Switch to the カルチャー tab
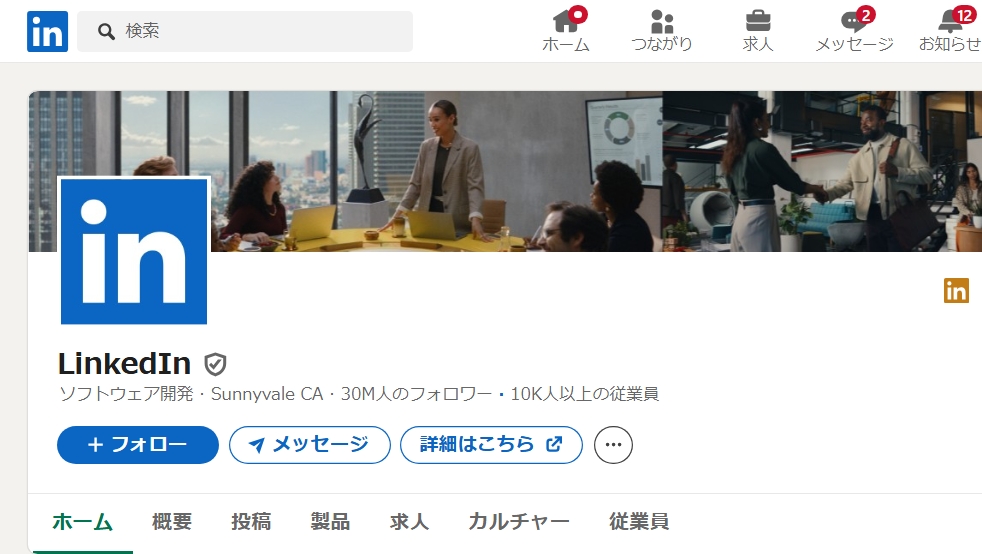 pos(519,521)
